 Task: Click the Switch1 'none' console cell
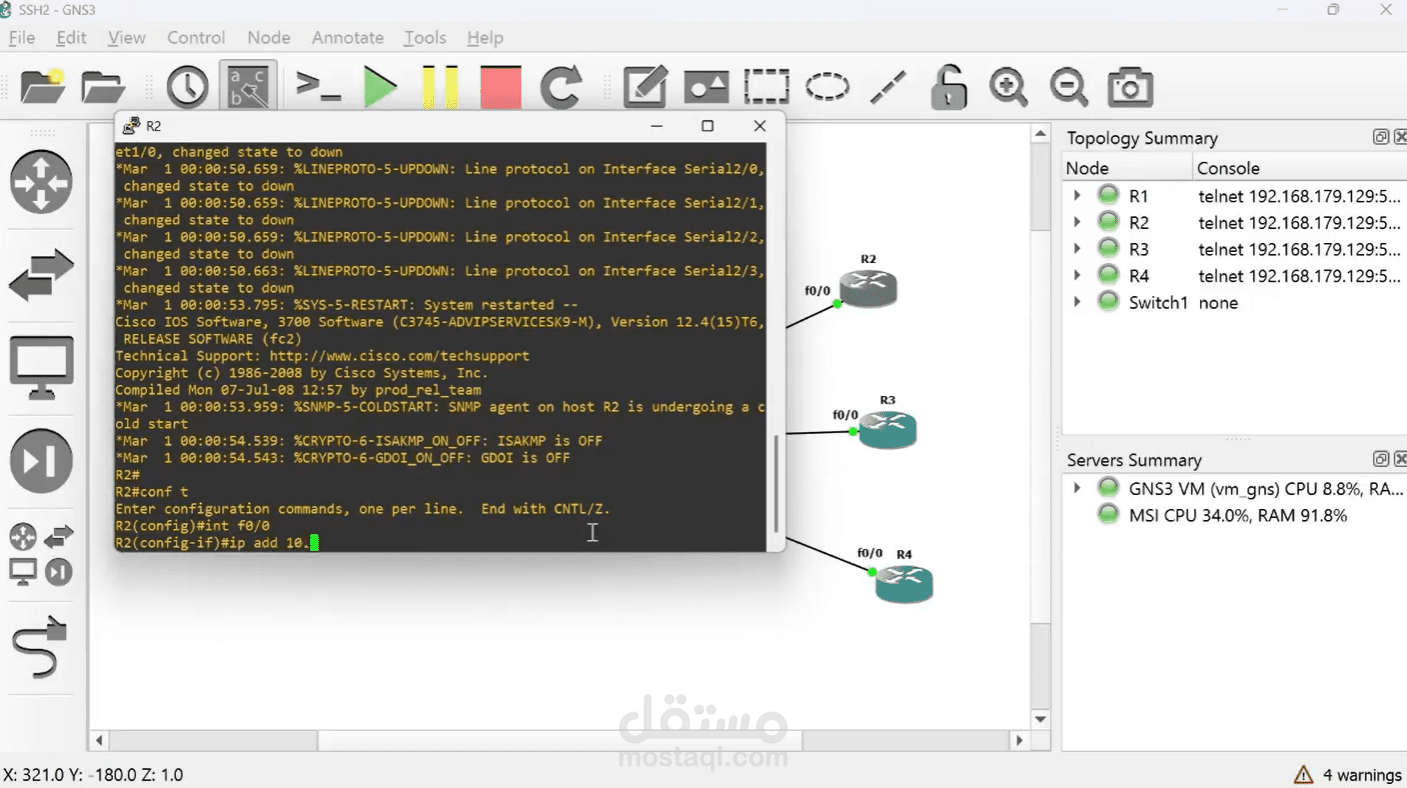click(x=1218, y=302)
